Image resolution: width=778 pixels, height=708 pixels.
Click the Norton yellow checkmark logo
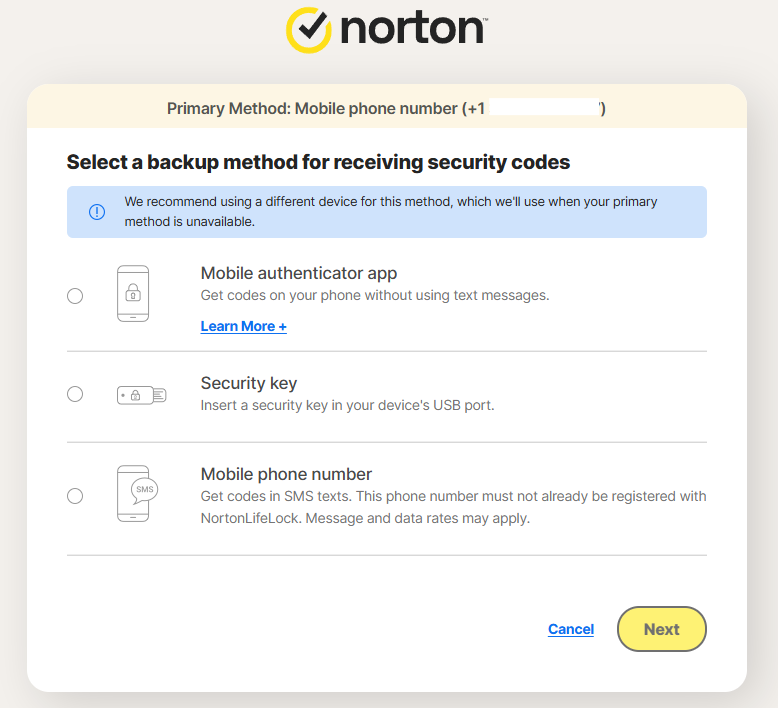[x=309, y=30]
